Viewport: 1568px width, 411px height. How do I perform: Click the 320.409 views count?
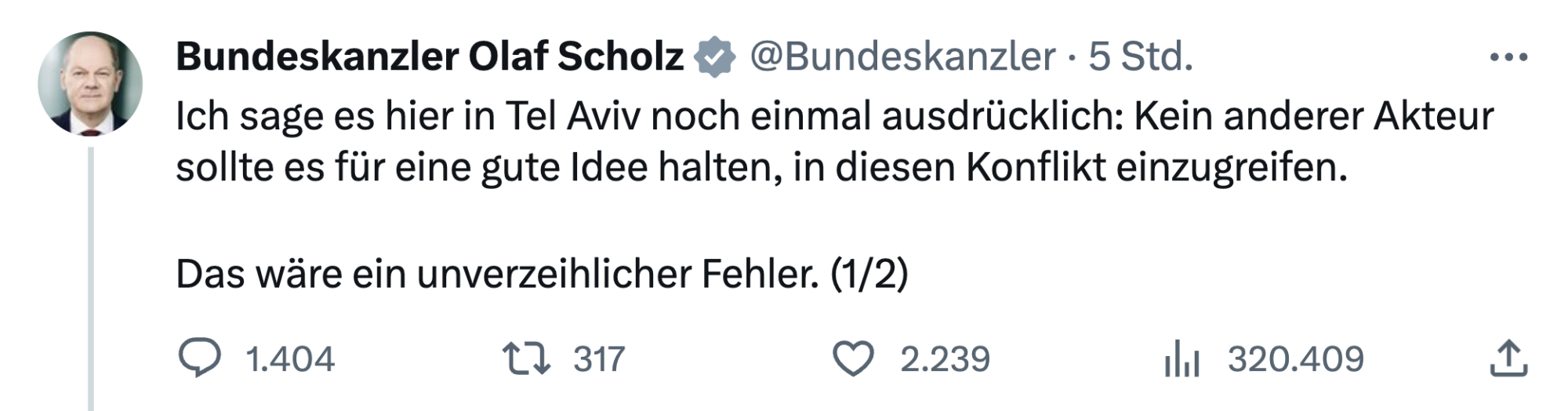1295,359
